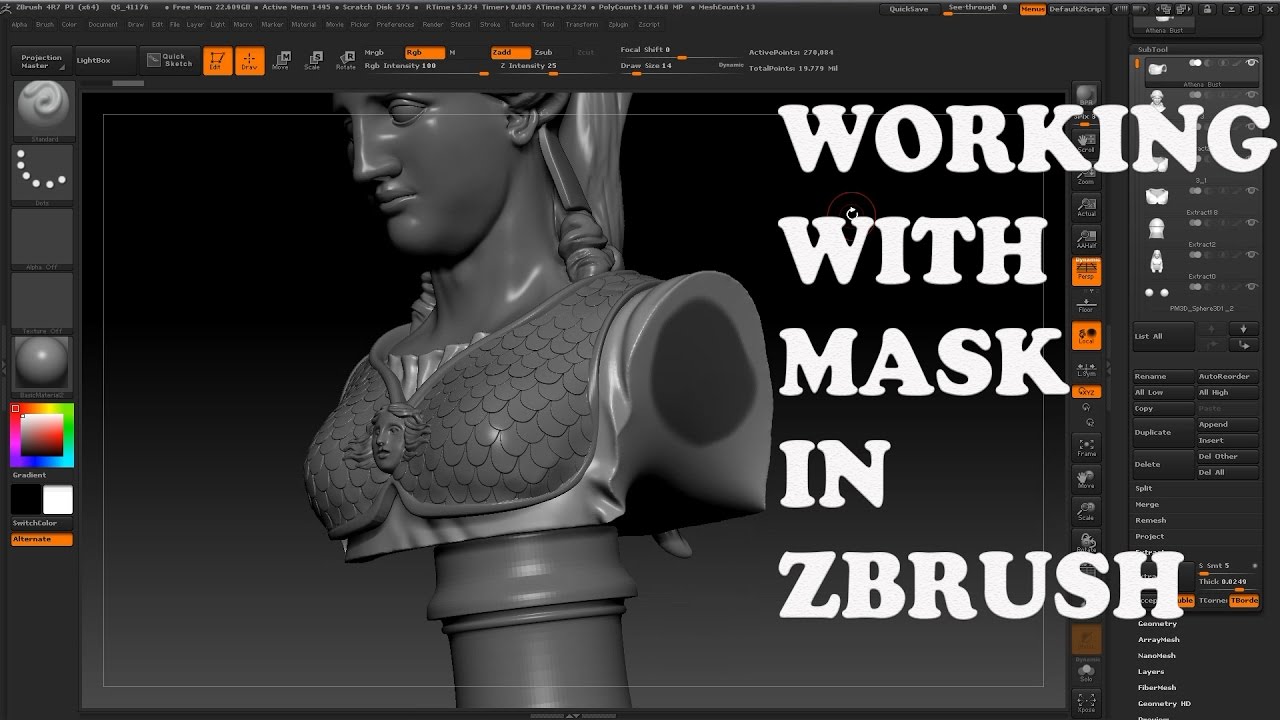Viewport: 1280px width, 720px height.
Task: Toggle visibility eye of Extract2 subtool
Action: [x=1251, y=224]
